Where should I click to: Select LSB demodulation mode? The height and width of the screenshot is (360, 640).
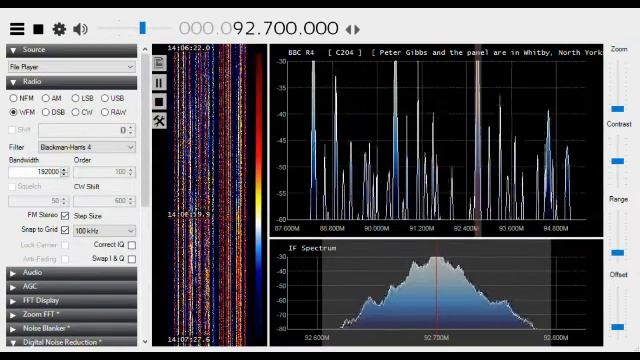pyautogui.click(x=75, y=98)
